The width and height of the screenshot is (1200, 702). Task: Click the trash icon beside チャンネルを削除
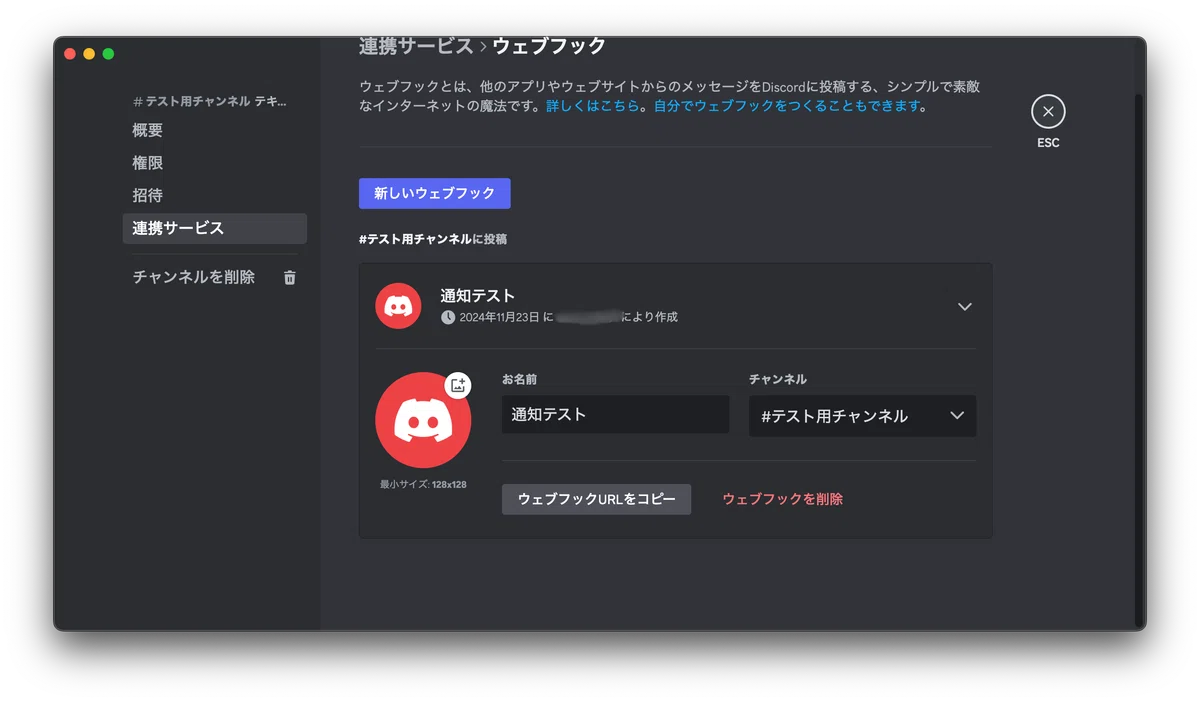tap(290, 278)
